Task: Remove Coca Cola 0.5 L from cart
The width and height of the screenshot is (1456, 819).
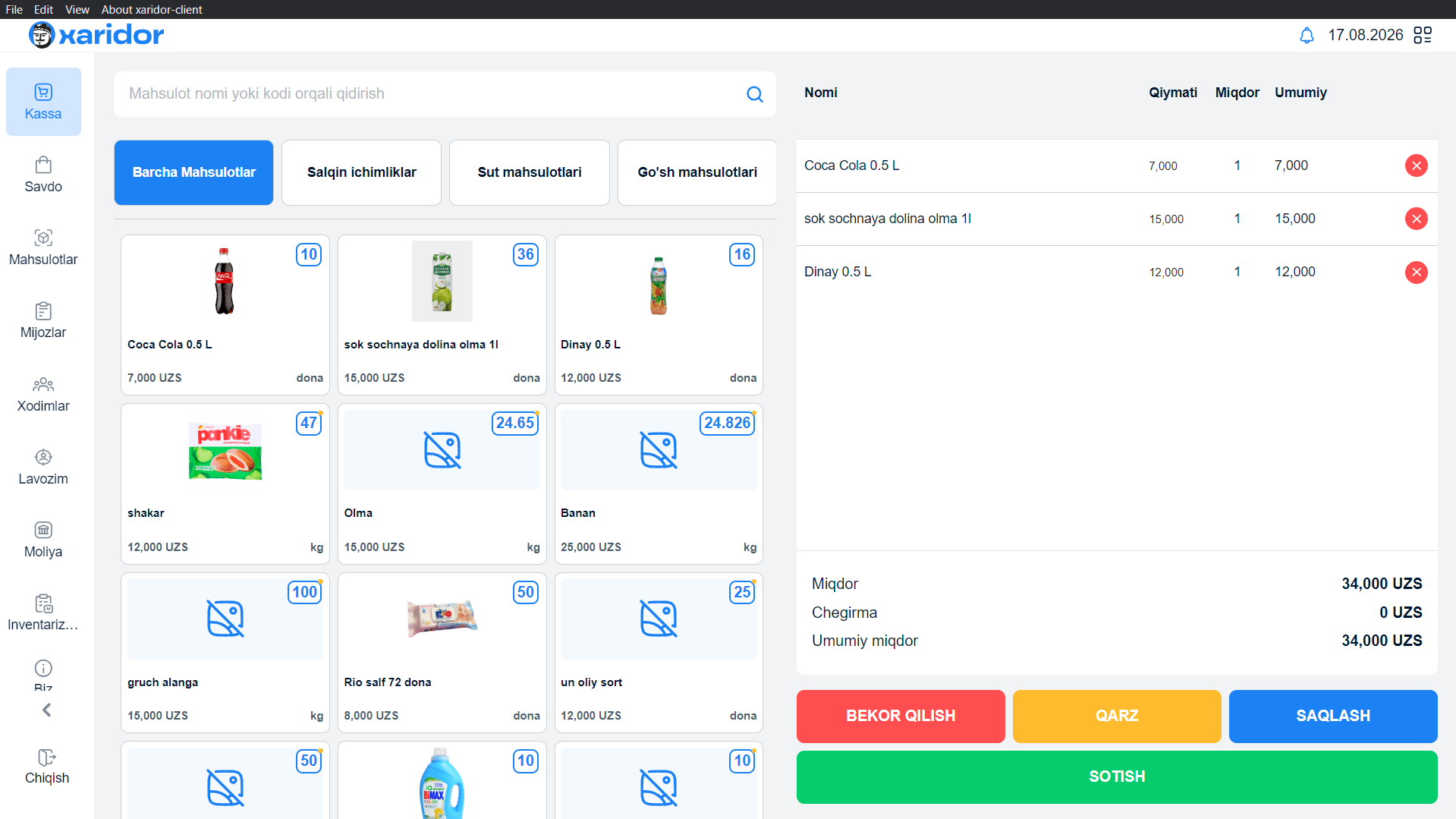Action: click(1416, 165)
